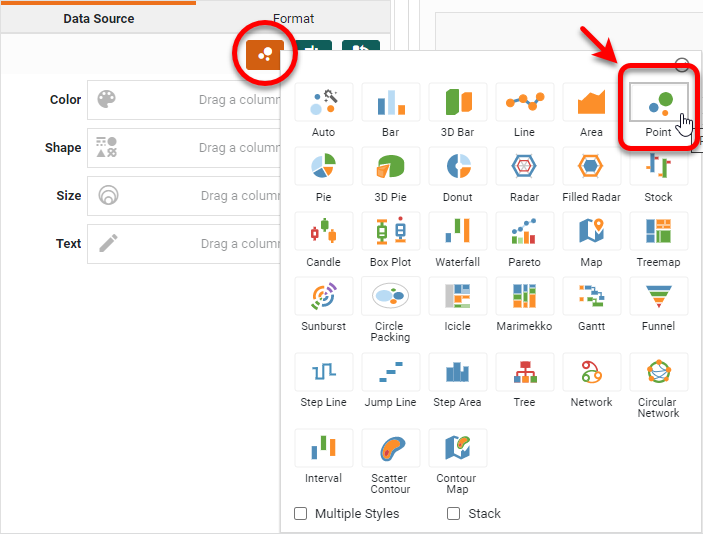Switch to the Data Source tab
The width and height of the screenshot is (703, 534).
pos(98,18)
